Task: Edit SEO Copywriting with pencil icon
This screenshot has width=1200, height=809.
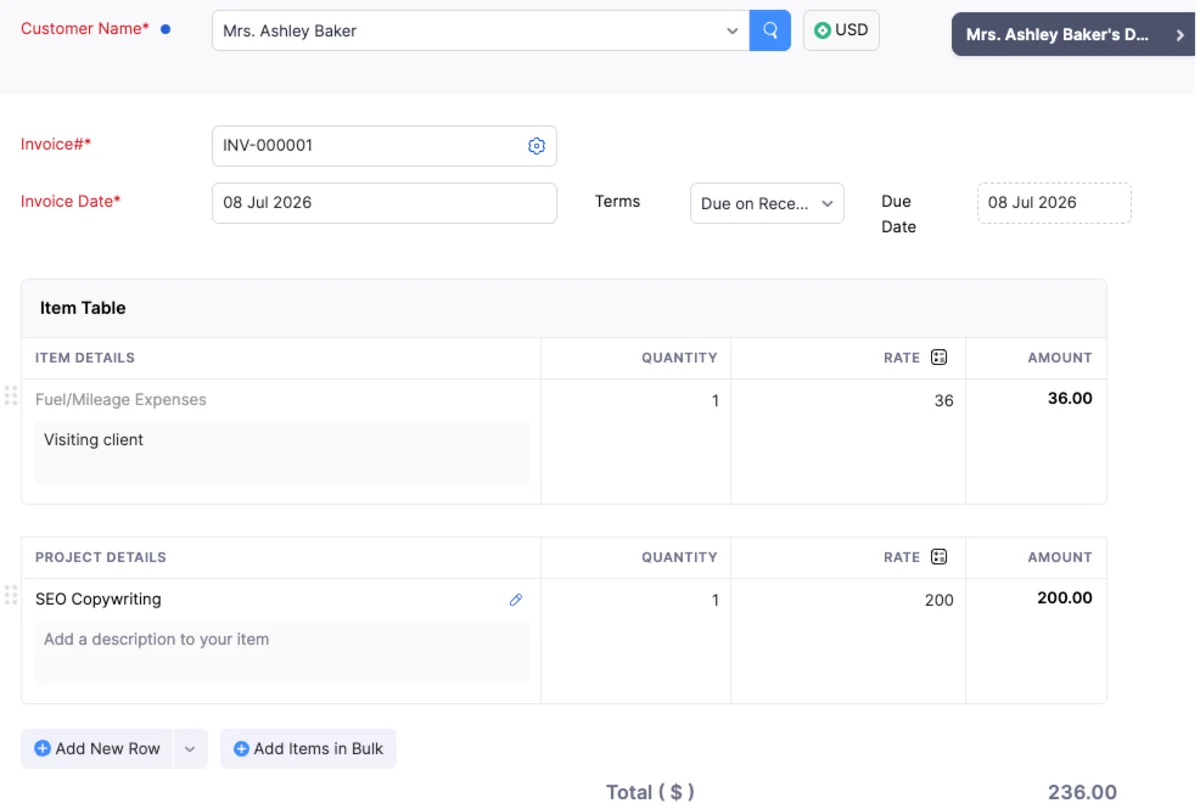Action: click(x=516, y=600)
